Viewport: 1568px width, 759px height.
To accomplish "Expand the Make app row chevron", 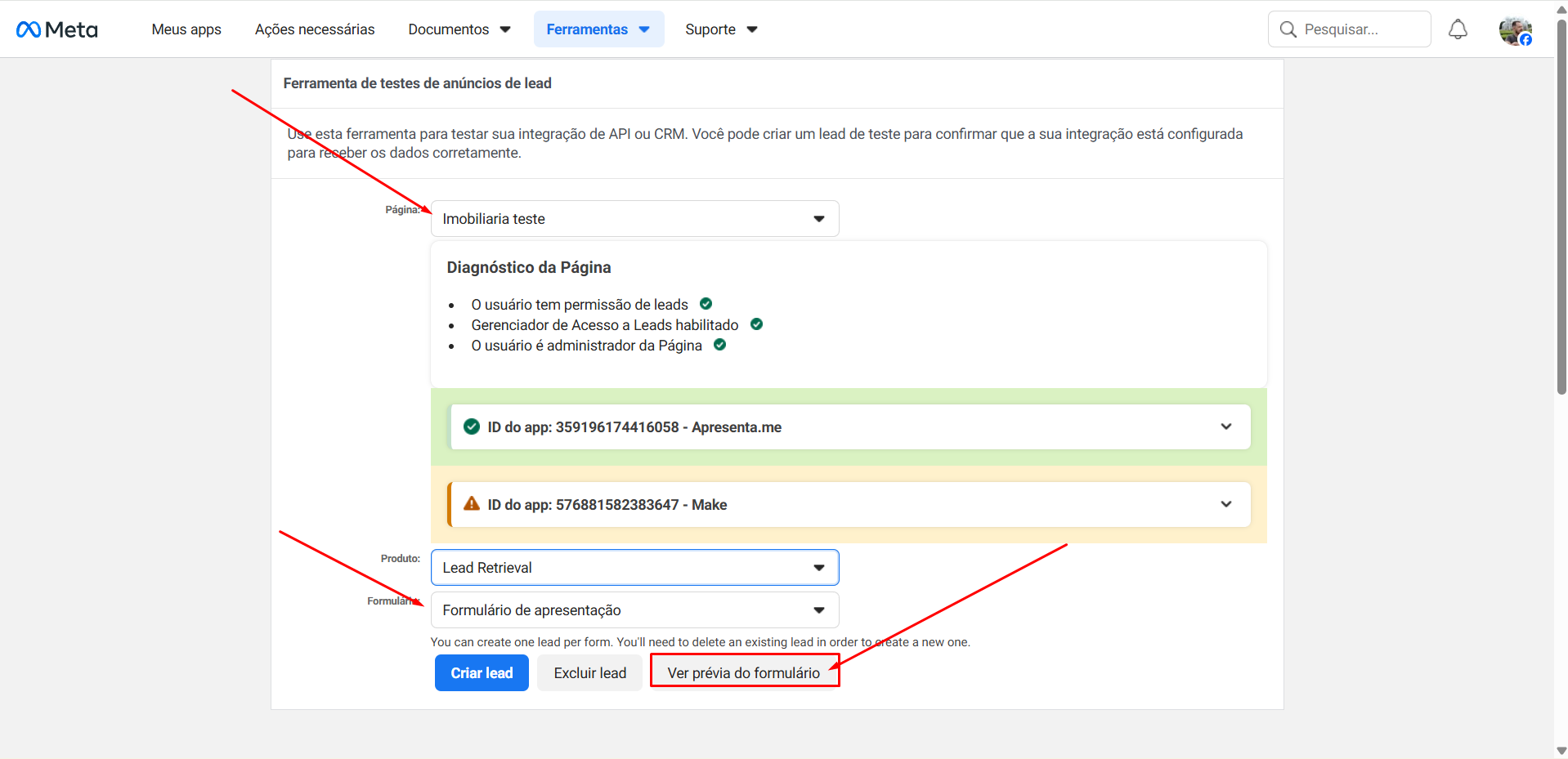I will [x=1226, y=504].
